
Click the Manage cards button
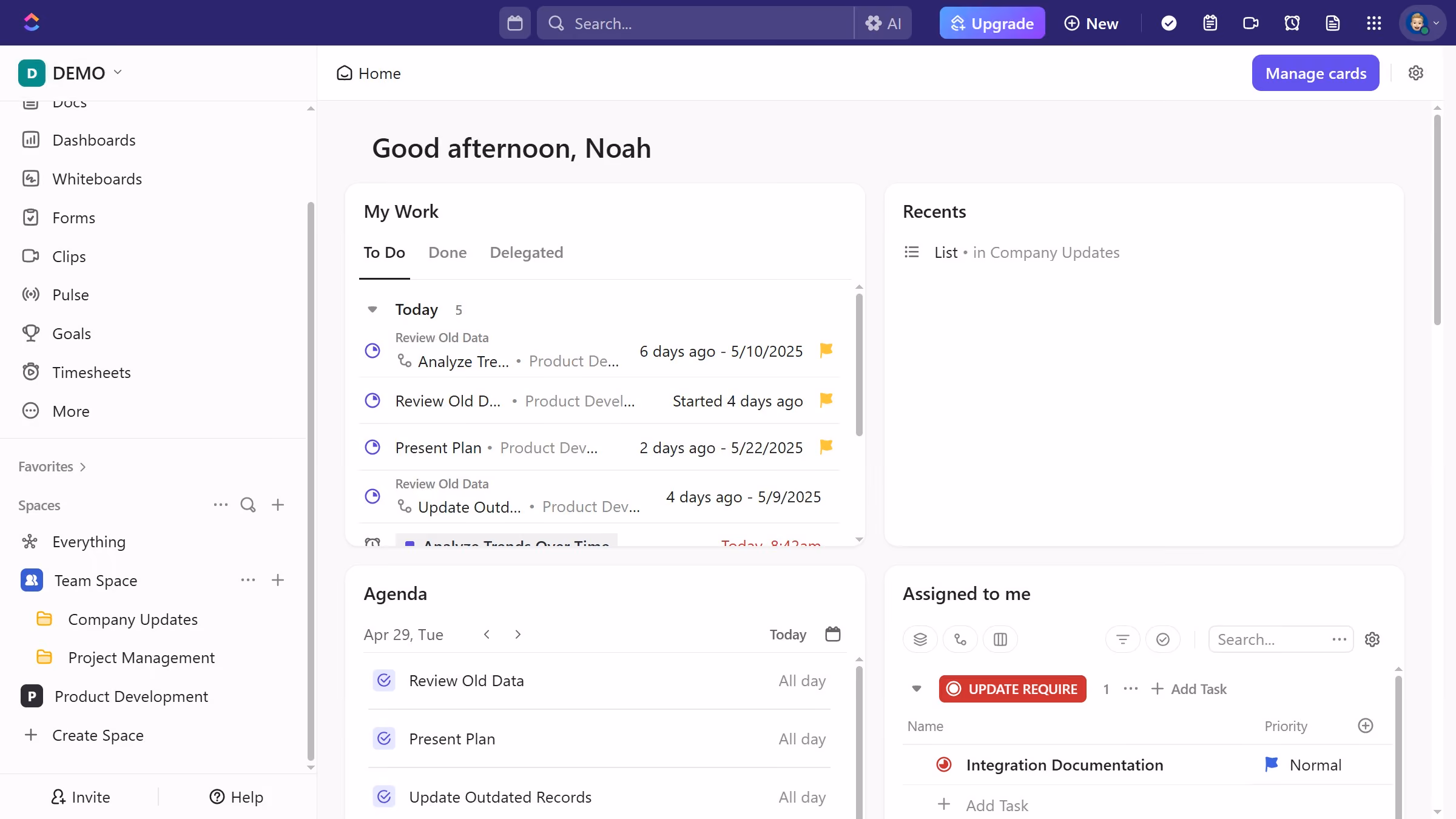coord(1316,73)
